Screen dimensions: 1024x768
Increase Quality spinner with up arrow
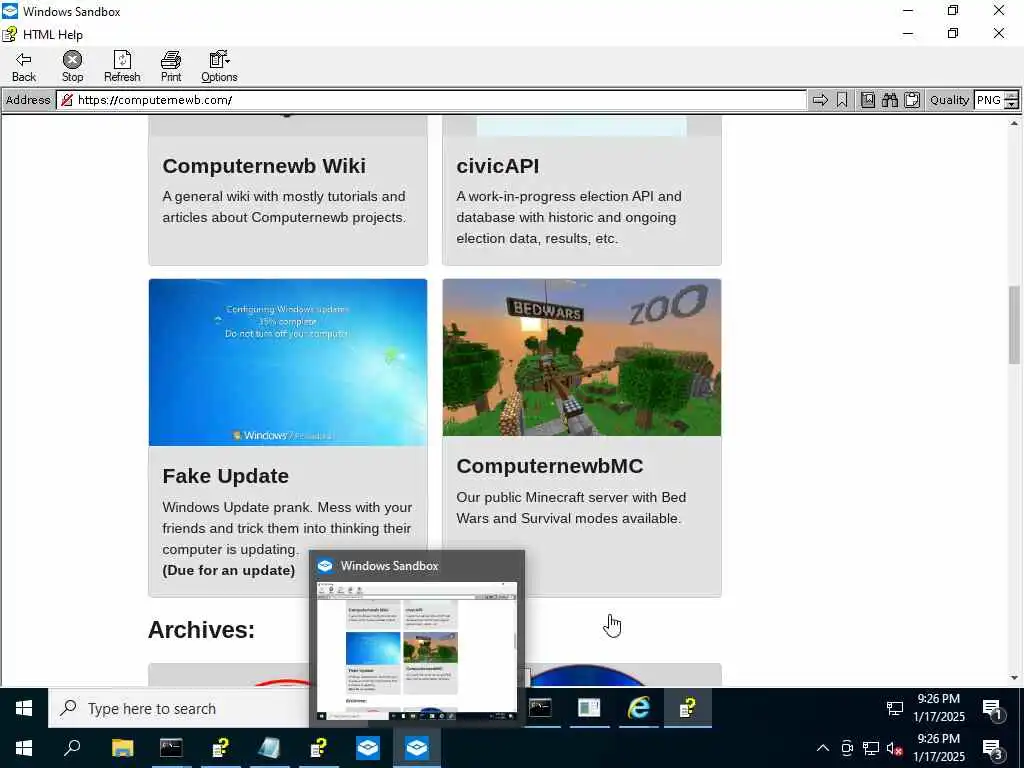click(1012, 95)
